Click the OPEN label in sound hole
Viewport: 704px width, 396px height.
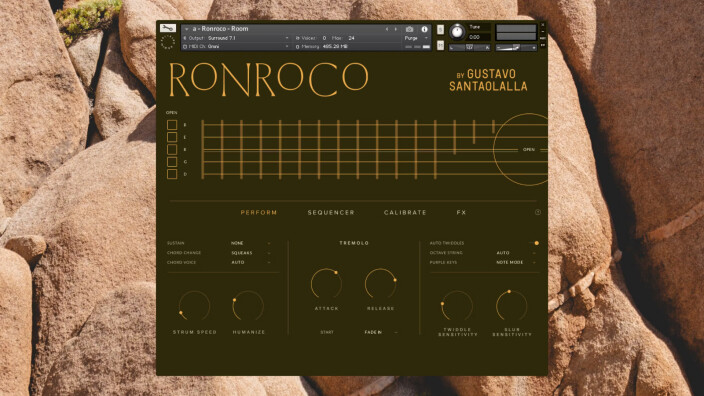[529, 150]
